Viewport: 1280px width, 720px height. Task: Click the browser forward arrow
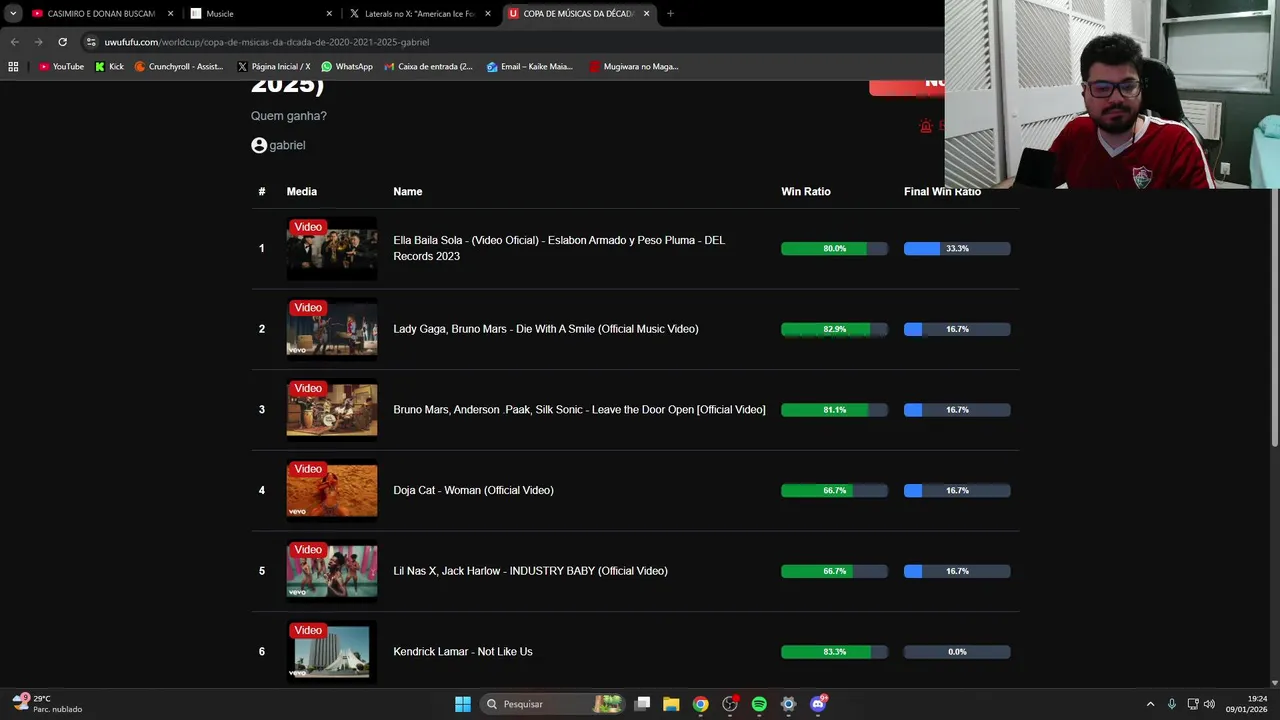click(38, 42)
